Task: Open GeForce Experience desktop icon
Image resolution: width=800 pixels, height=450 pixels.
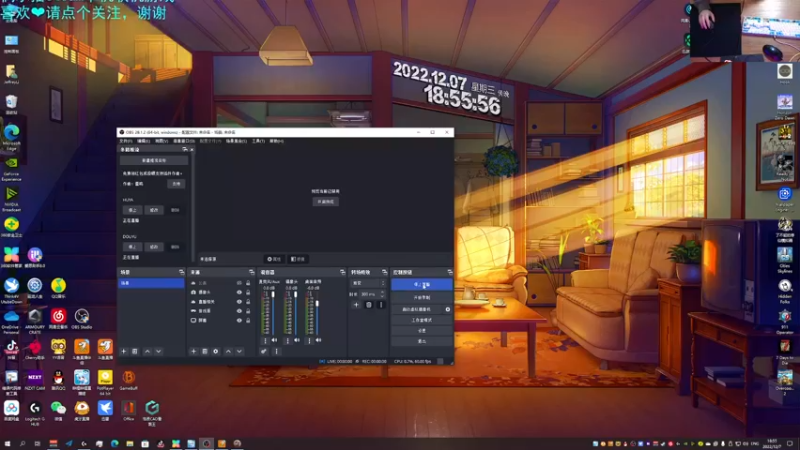Action: (x=11, y=168)
